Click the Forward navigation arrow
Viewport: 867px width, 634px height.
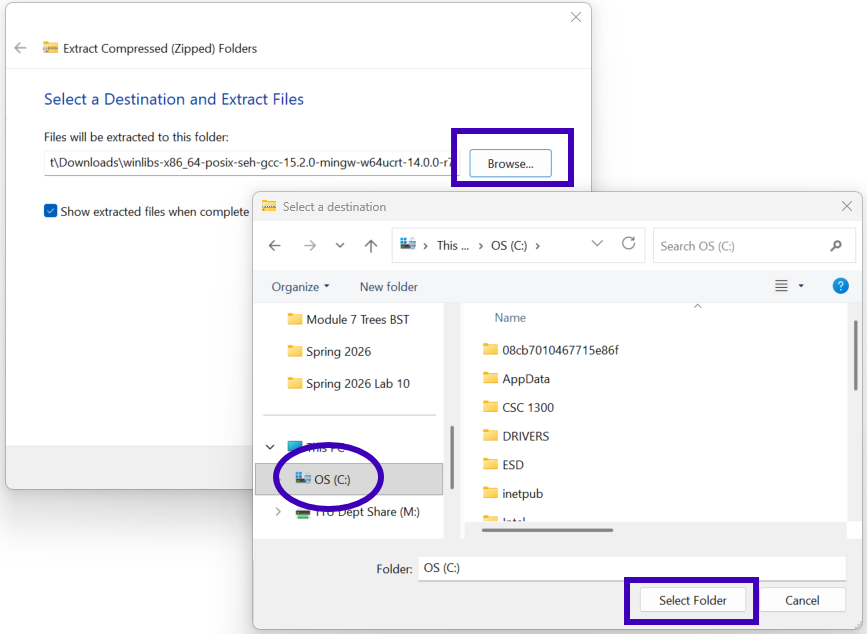[x=309, y=245]
